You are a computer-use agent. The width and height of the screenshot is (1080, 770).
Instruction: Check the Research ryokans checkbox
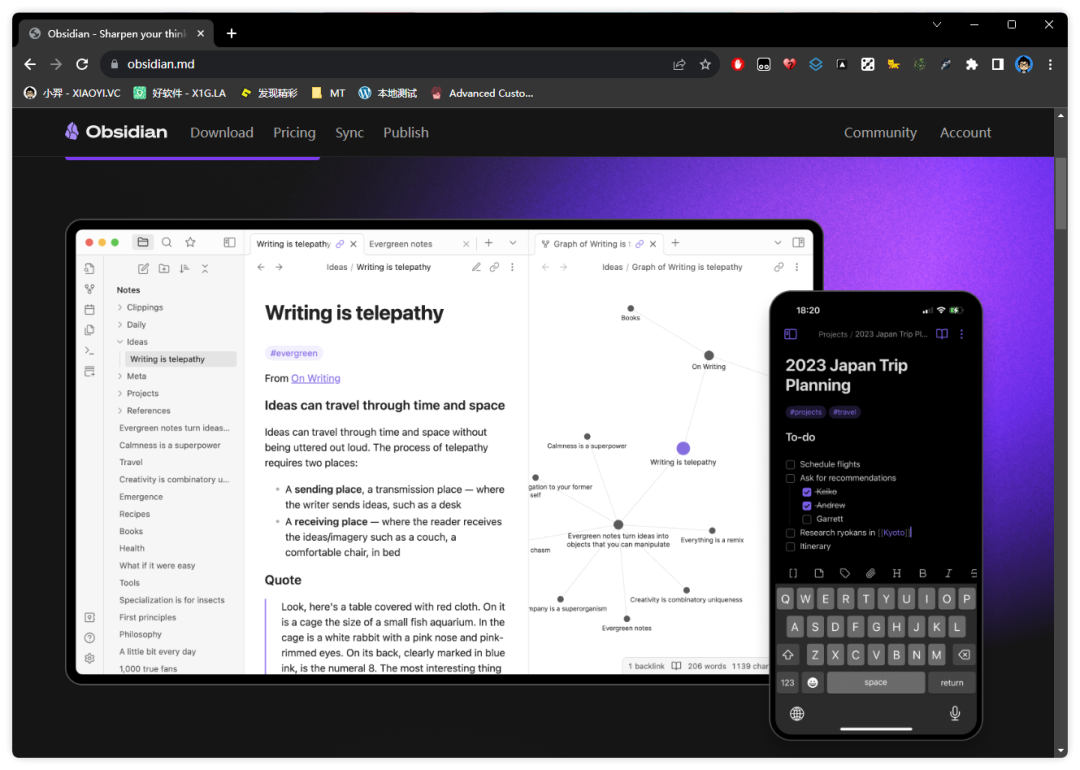coord(791,532)
